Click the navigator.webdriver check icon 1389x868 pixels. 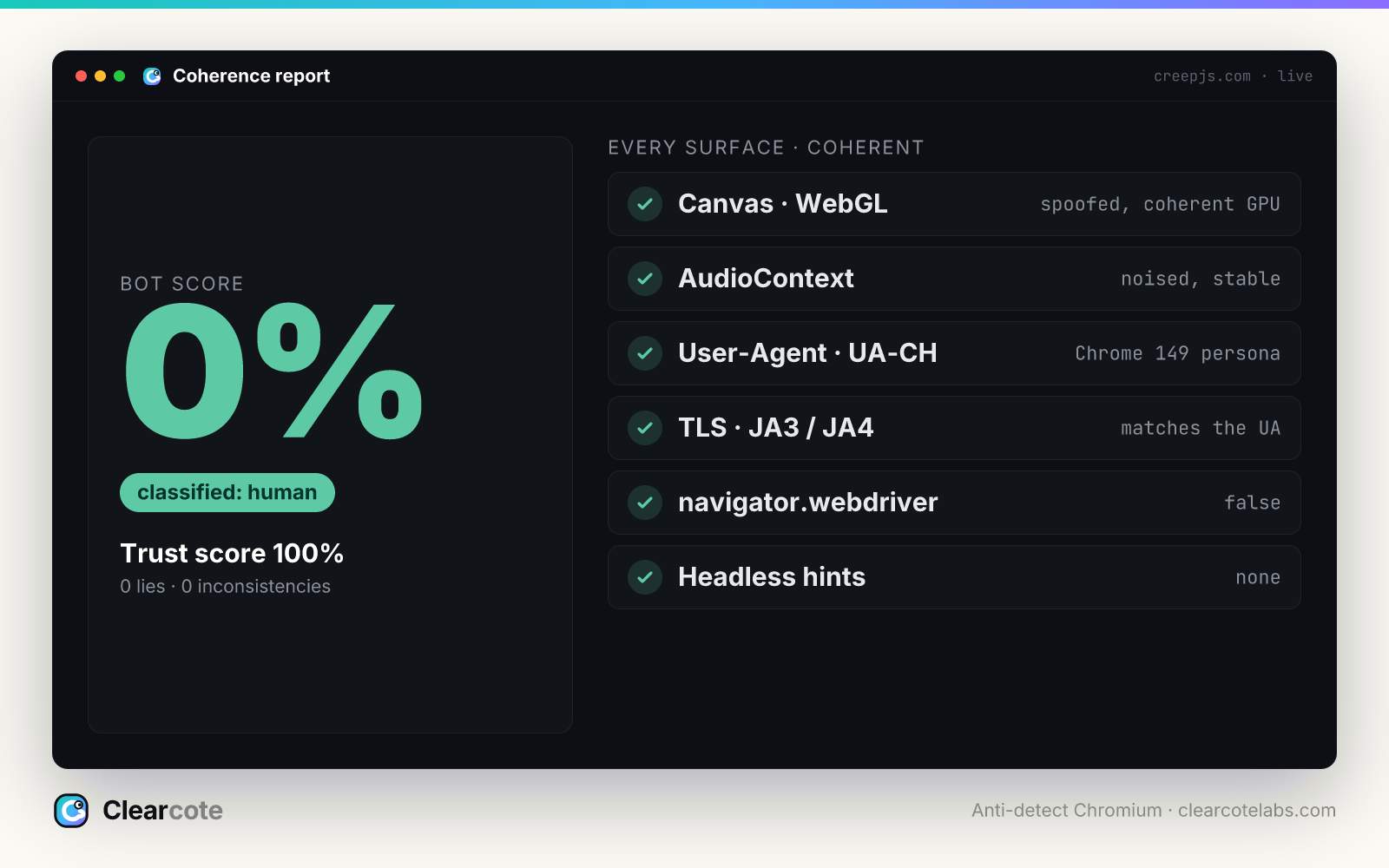645,503
